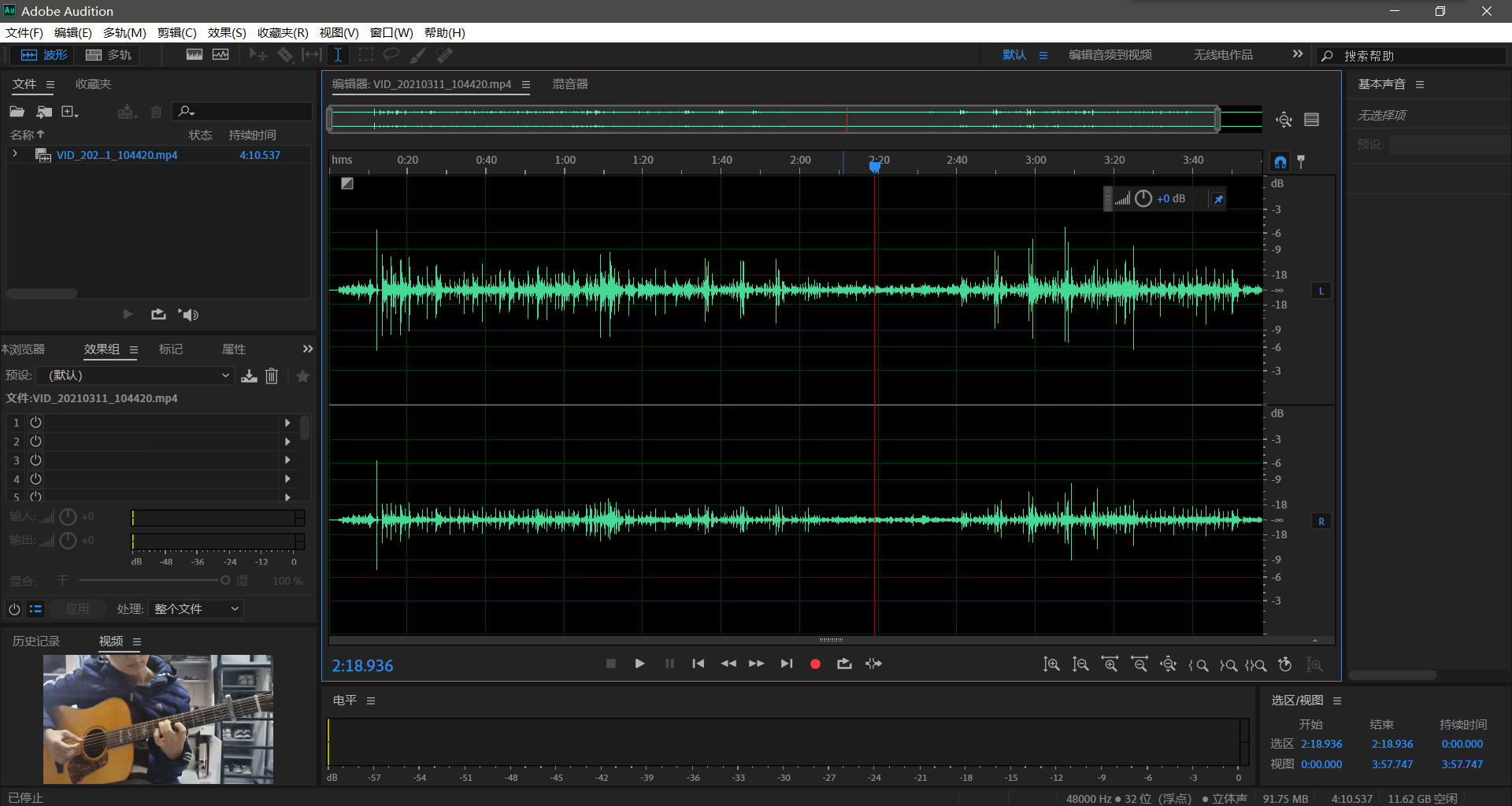The height and width of the screenshot is (806, 1512).
Task: Select the Razor tool in toolbar
Action: [285, 55]
